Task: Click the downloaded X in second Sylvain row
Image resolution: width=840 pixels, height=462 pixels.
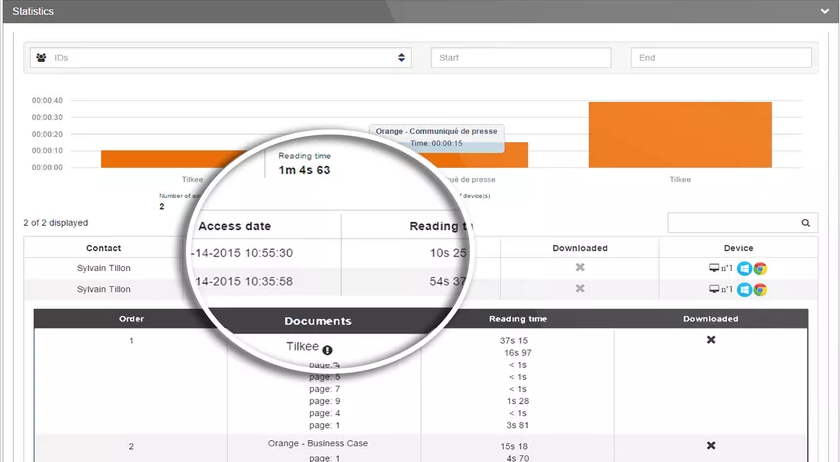Action: click(580, 288)
